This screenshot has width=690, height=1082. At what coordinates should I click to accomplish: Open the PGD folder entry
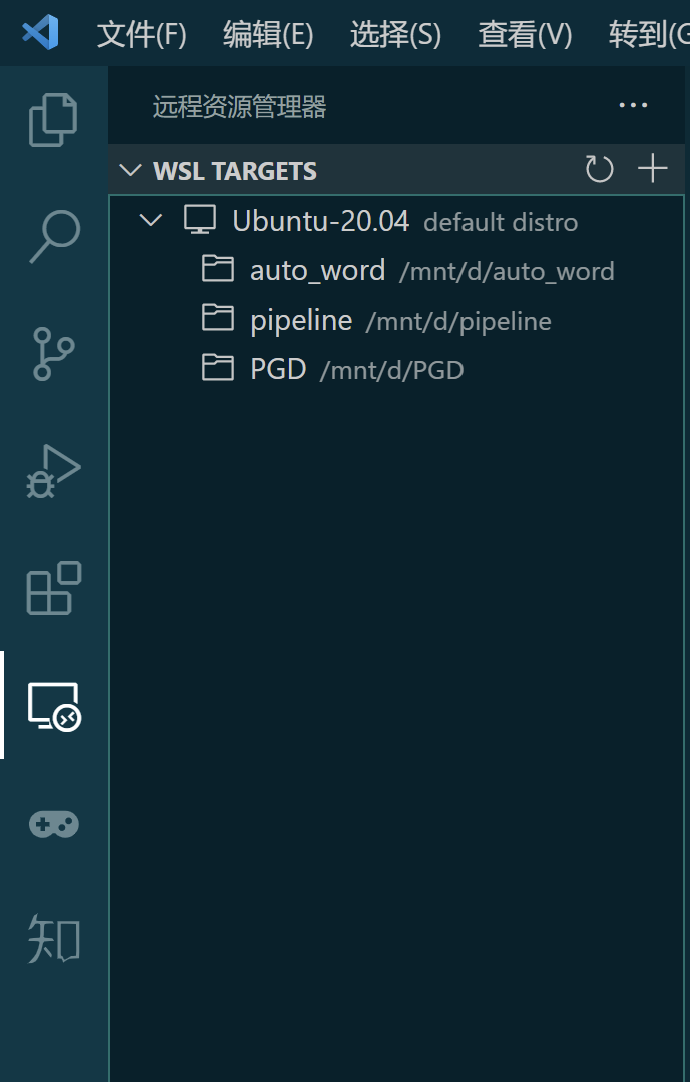(277, 368)
